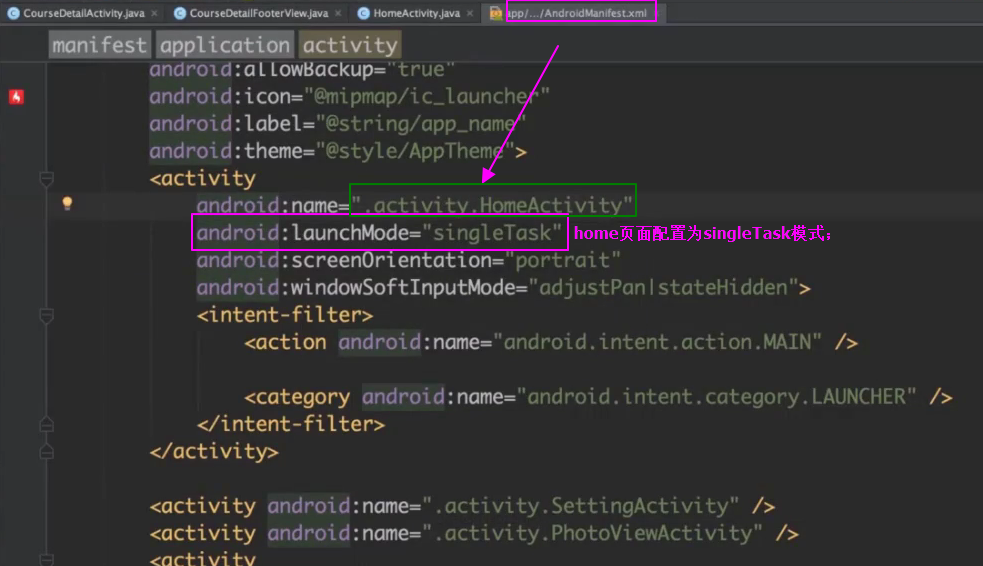The width and height of the screenshot is (983, 566).
Task: Click the ".activity.HomeActivity" name value
Action: point(492,205)
